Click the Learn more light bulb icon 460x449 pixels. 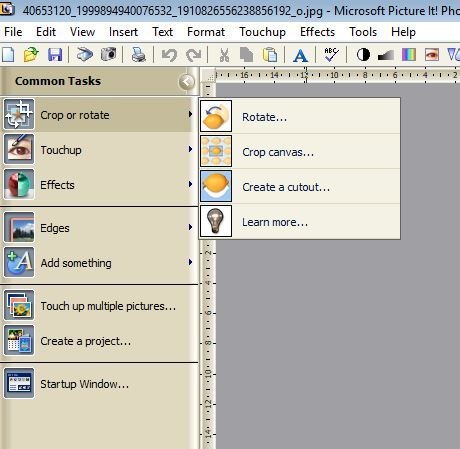(216, 221)
